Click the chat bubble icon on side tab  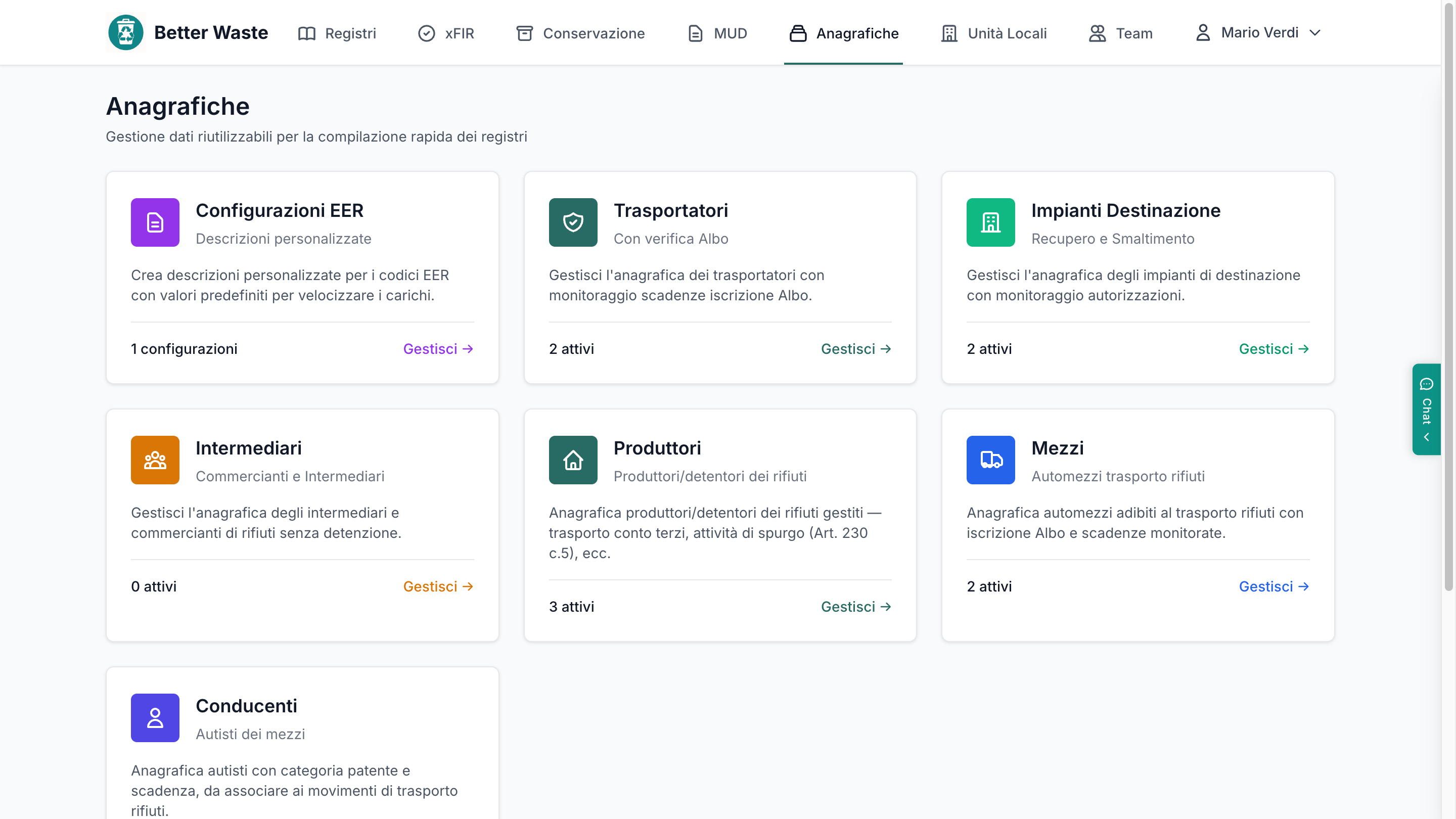[1426, 384]
